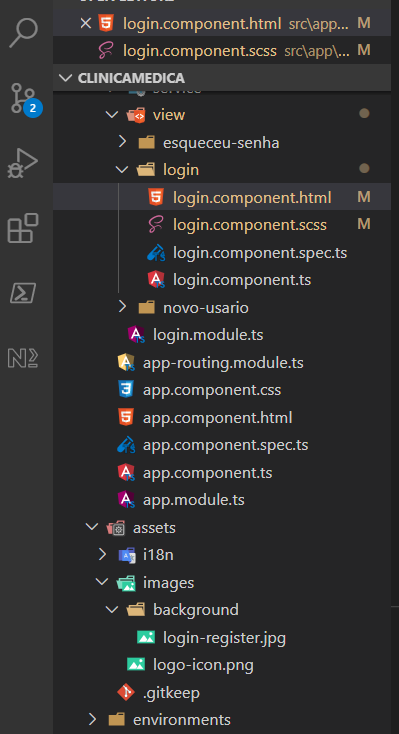Select the login-register.jpg image file icon
399x734 pixels.
click(146, 637)
